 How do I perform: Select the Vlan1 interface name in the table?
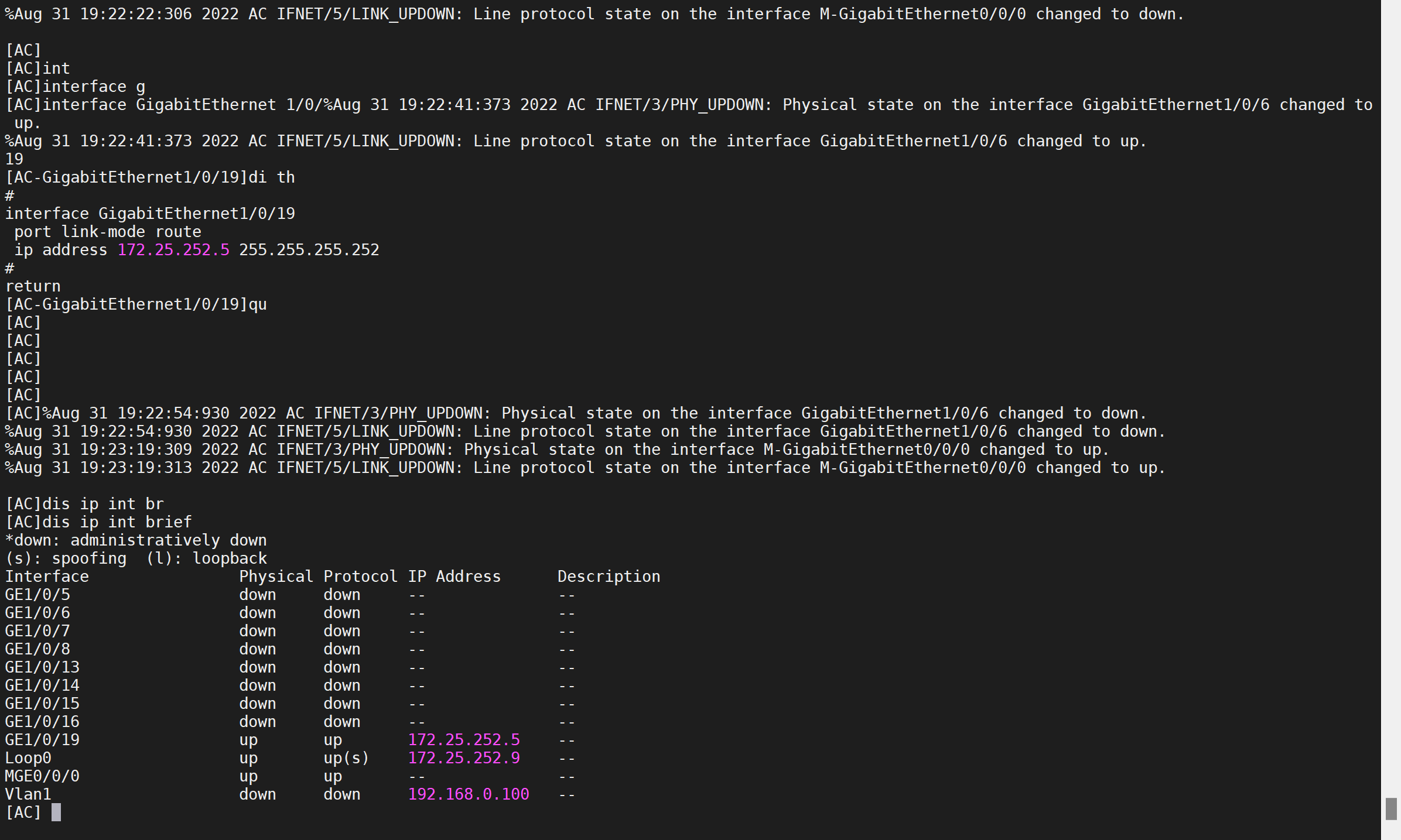point(28,794)
